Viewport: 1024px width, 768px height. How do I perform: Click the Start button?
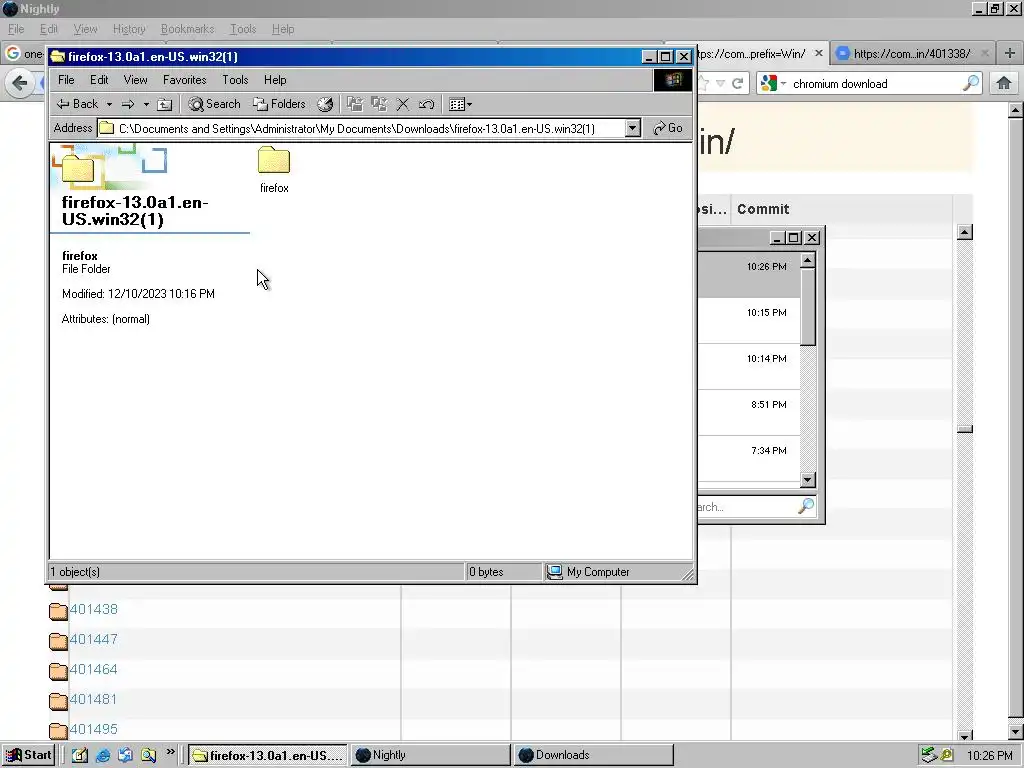[x=28, y=755]
